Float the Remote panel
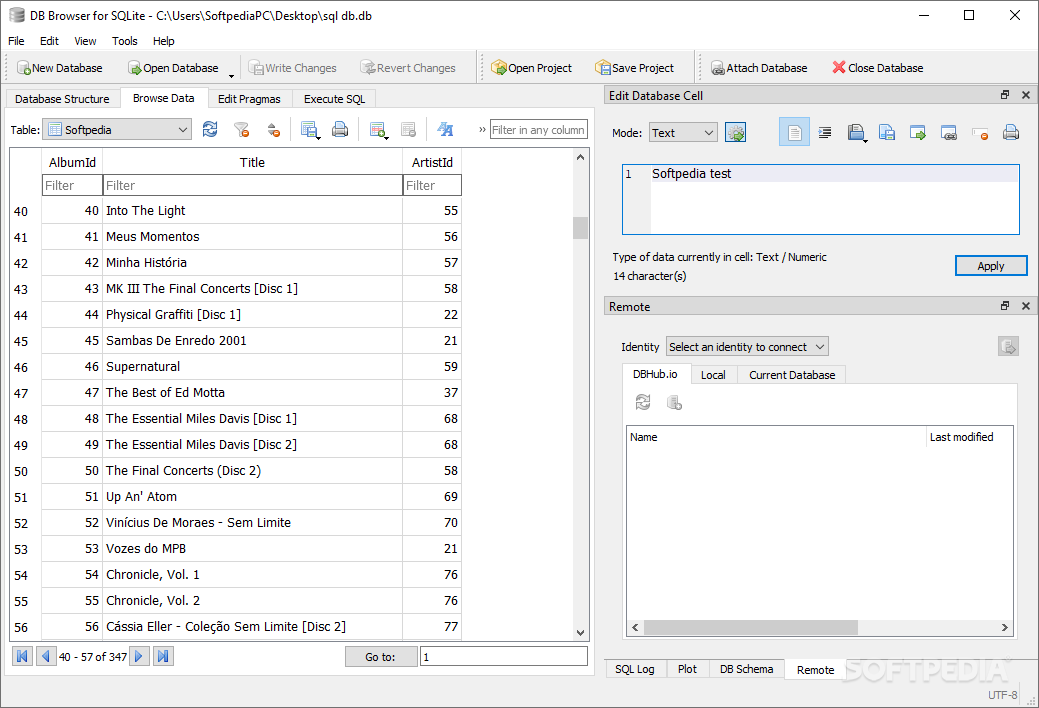This screenshot has width=1039, height=708. [x=1005, y=306]
